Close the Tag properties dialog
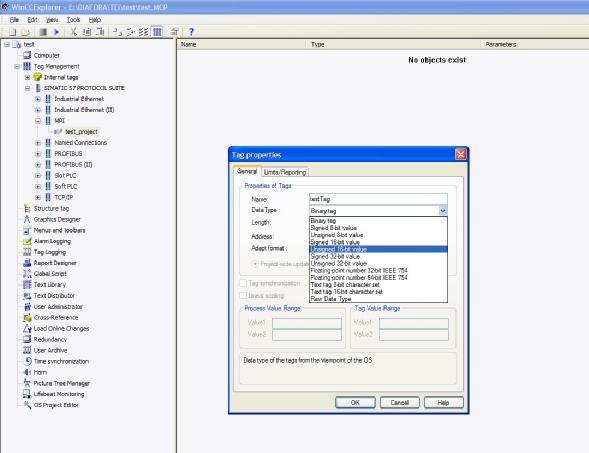This screenshot has height=453, width=589. pyautogui.click(x=461, y=154)
